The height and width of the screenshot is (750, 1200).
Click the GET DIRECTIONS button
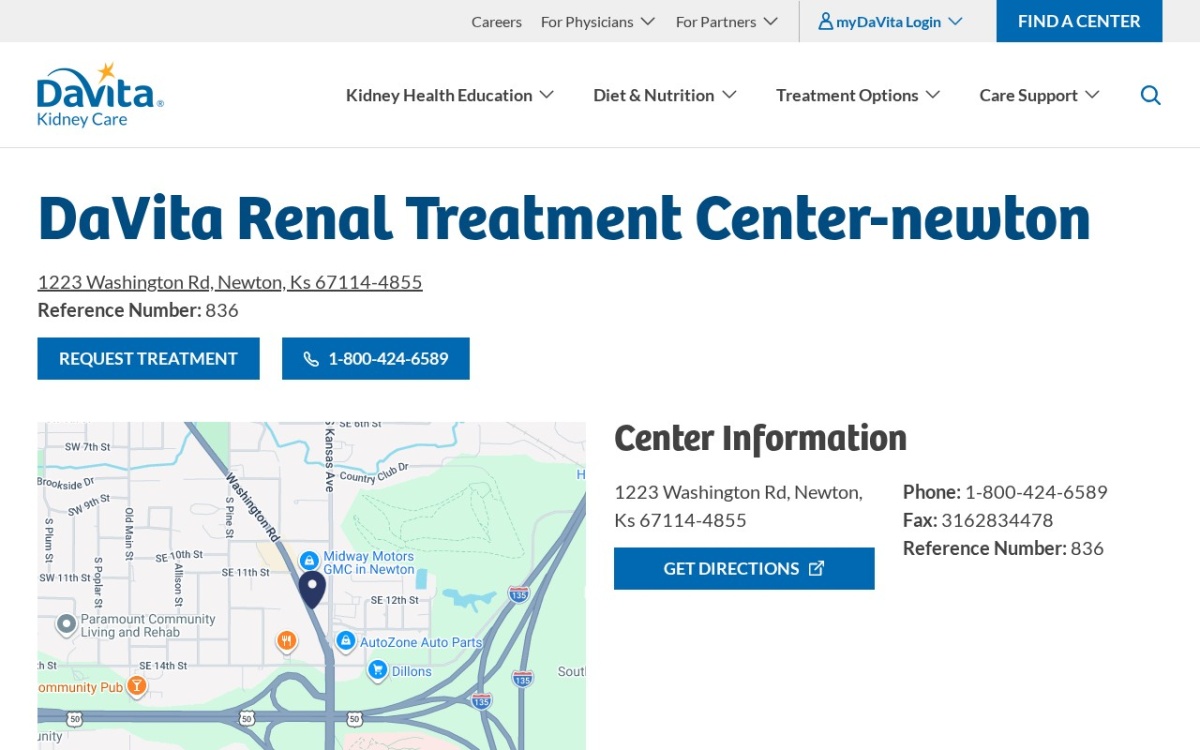744,568
